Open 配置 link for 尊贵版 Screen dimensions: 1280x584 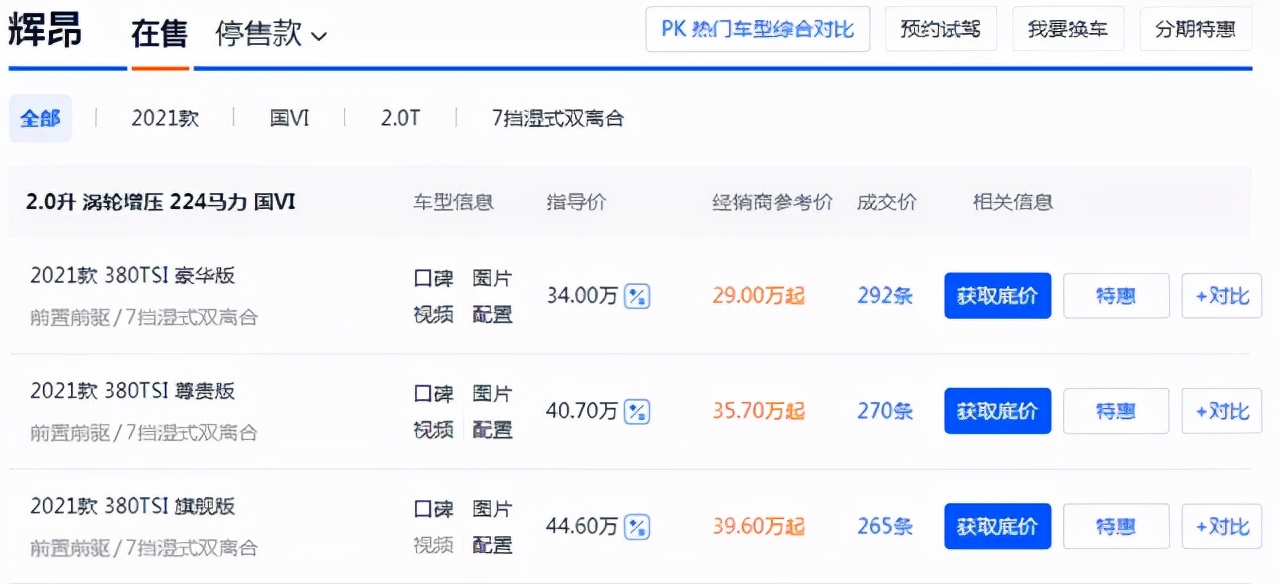point(492,430)
